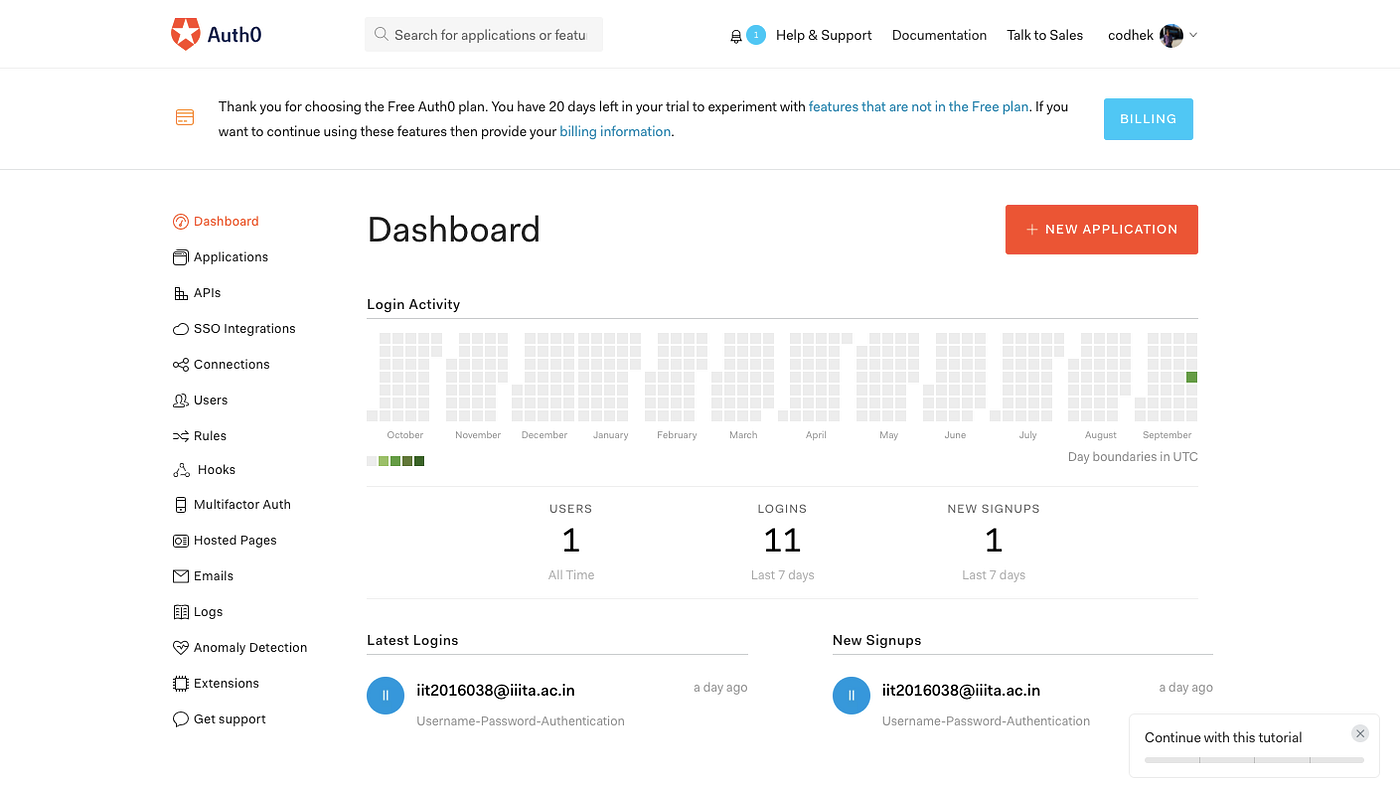Click the notification bell icon

tap(736, 36)
